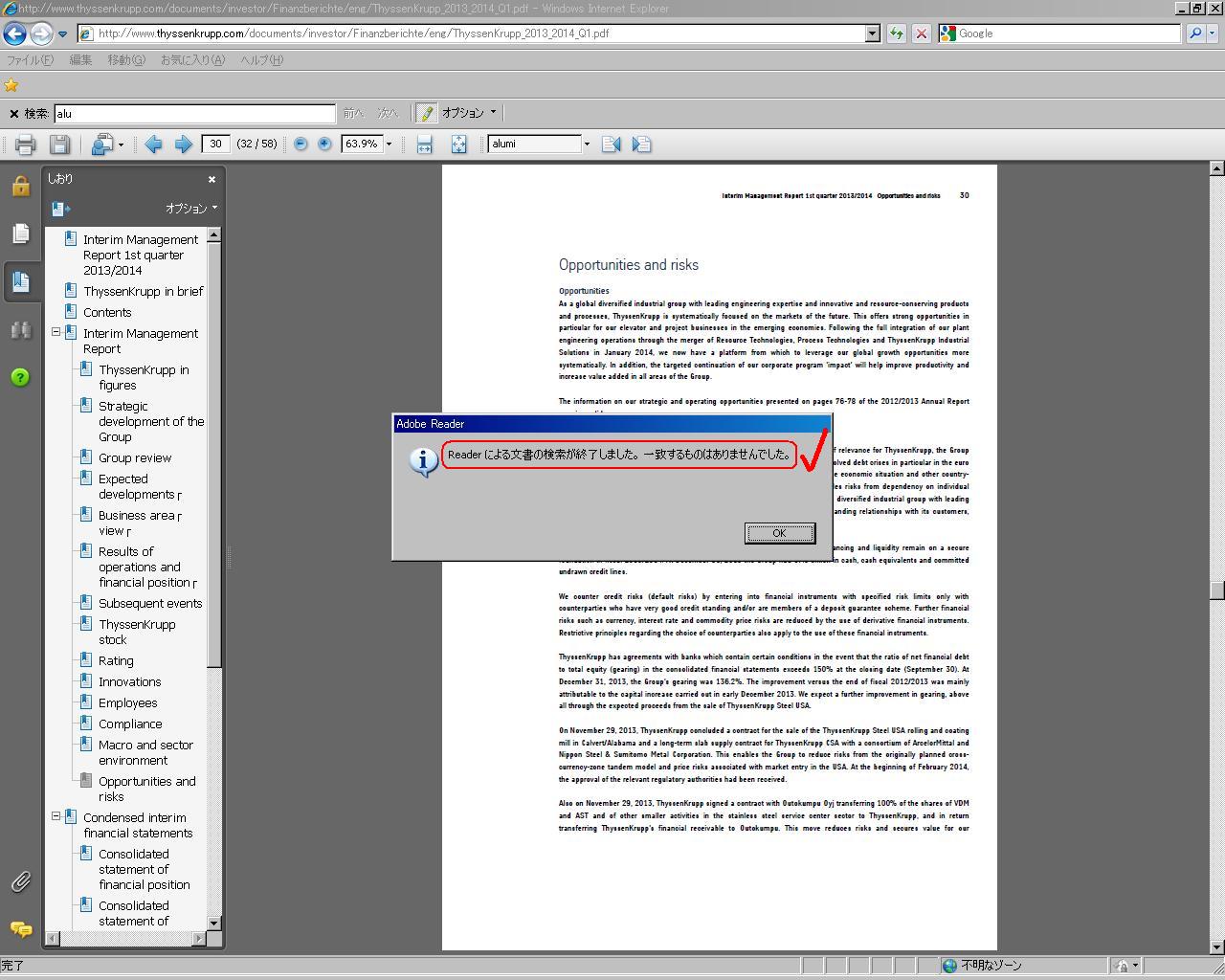Click the Rating bookmark

116,660
